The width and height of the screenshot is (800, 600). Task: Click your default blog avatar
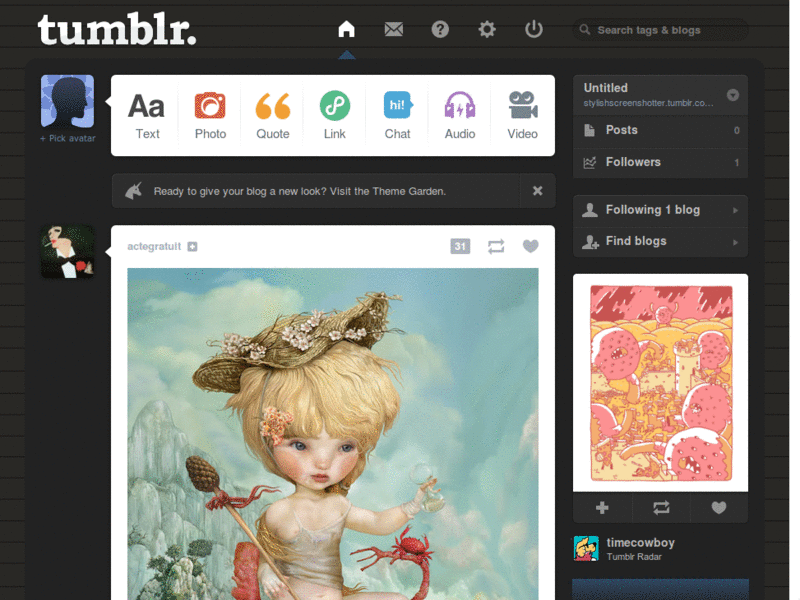pyautogui.click(x=67, y=101)
